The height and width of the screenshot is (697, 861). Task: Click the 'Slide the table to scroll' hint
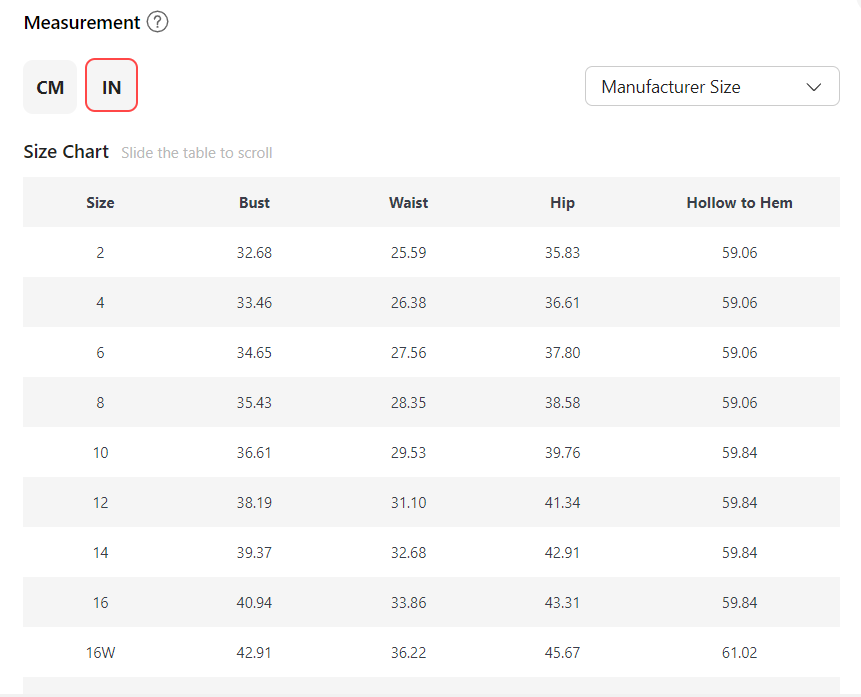(x=196, y=153)
